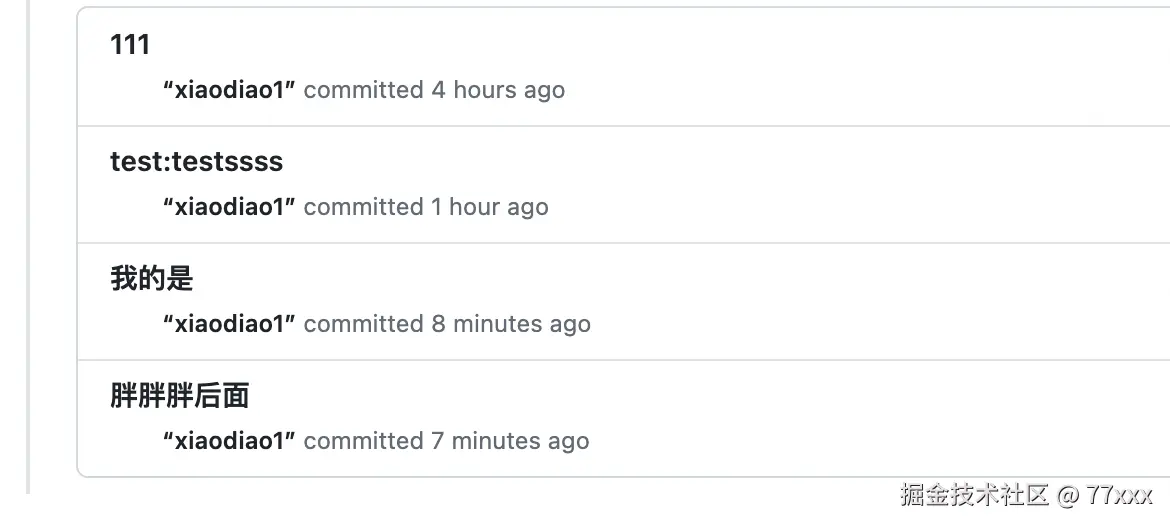This screenshot has height=526, width=1170.
Task: Click the xiaodiao1 author under commit 111
Action: (229, 90)
